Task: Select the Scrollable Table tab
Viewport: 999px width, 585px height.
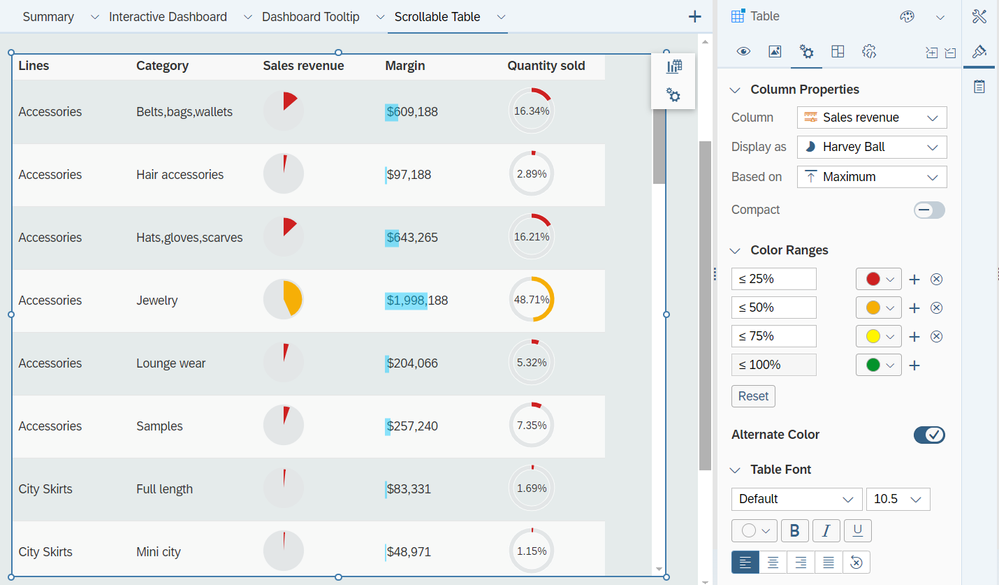Action: point(437,17)
